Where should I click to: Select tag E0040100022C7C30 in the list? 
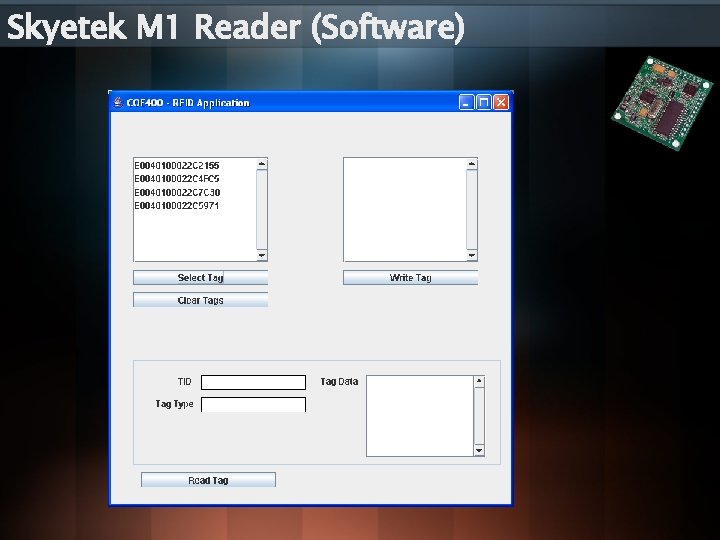pos(177,192)
